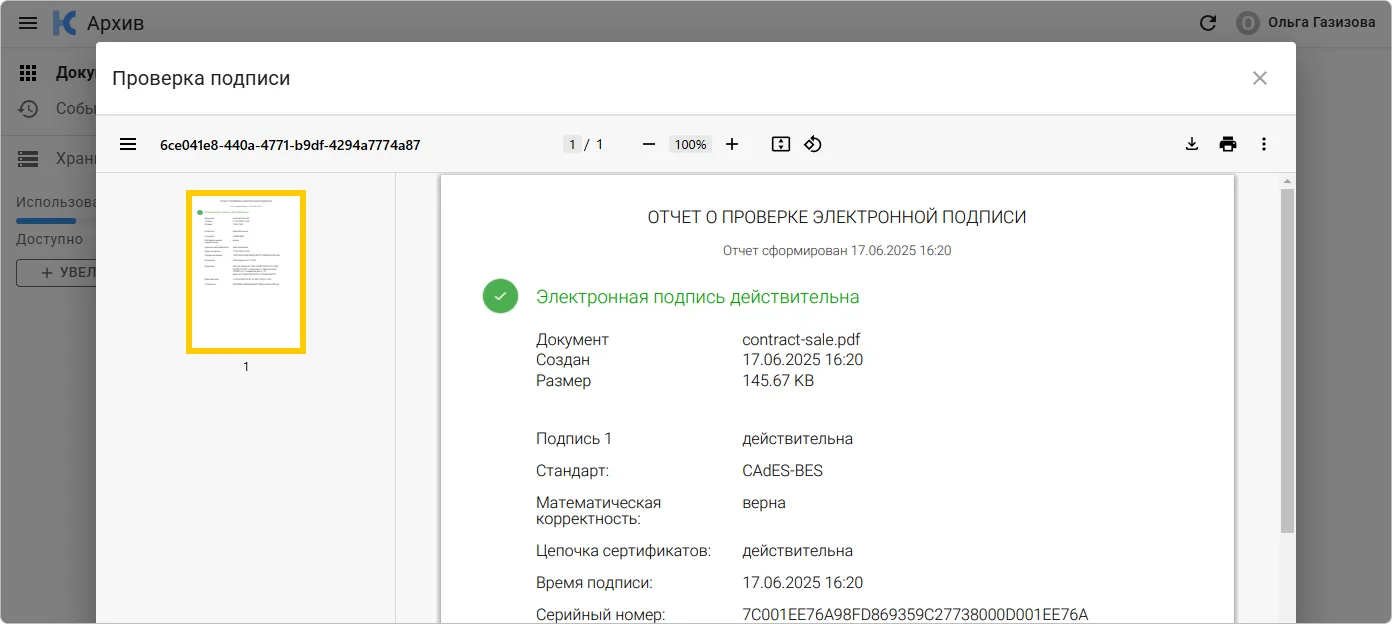Click the fit to page icon

pyautogui.click(x=781, y=144)
